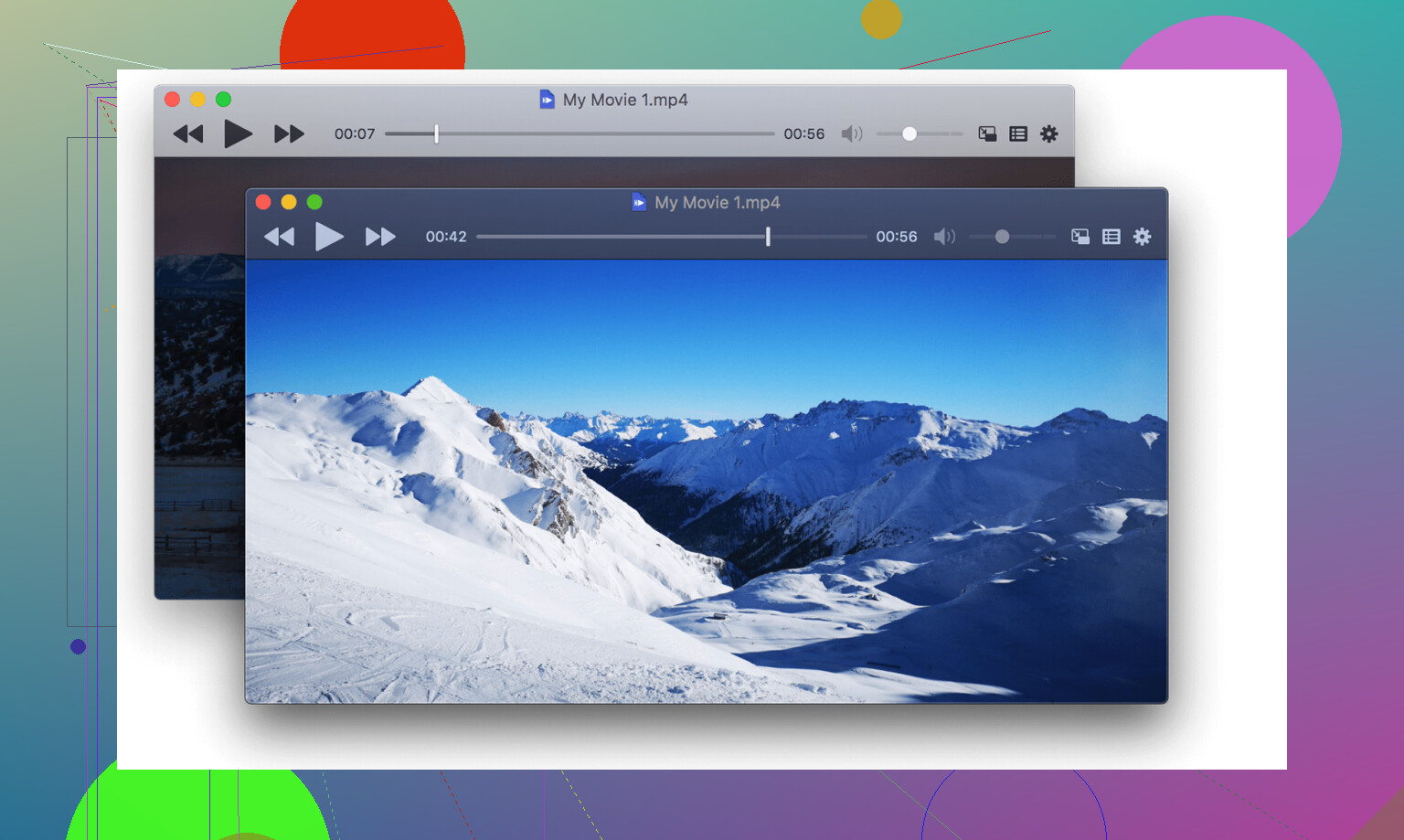1404x840 pixels.
Task: Click the file icon in the back title bar
Action: pyautogui.click(x=547, y=99)
